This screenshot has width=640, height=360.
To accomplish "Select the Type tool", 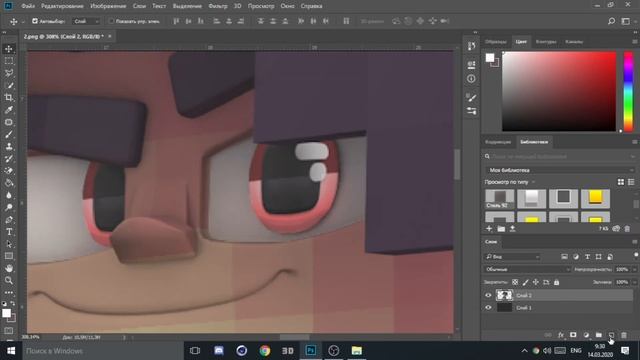I will coord(9,232).
